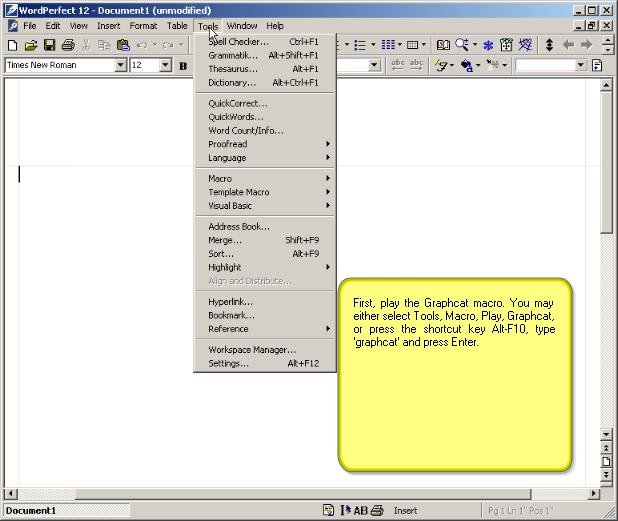Open the font size 12 dropdown
This screenshot has height=521, width=618.
click(x=166, y=65)
